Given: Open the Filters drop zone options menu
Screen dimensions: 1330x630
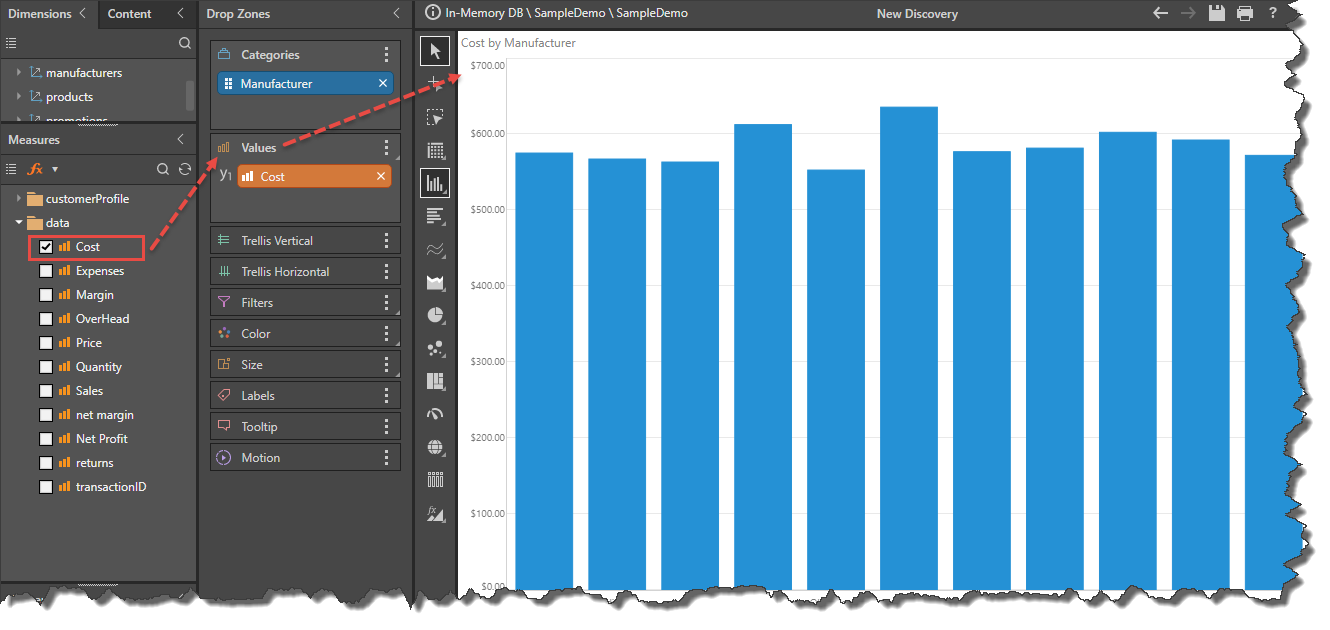Looking at the screenshot, I should [387, 303].
